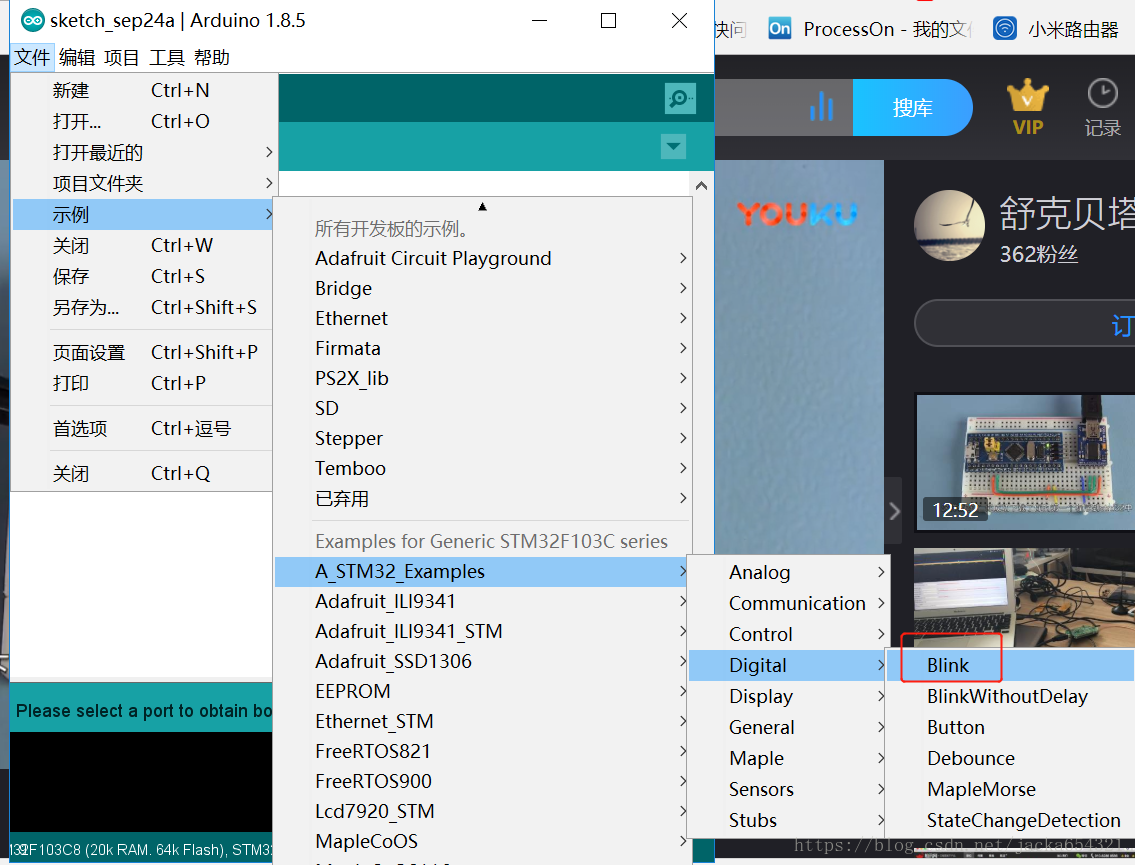The width and height of the screenshot is (1135, 865).
Task: Open the Digital category
Action: coord(788,665)
